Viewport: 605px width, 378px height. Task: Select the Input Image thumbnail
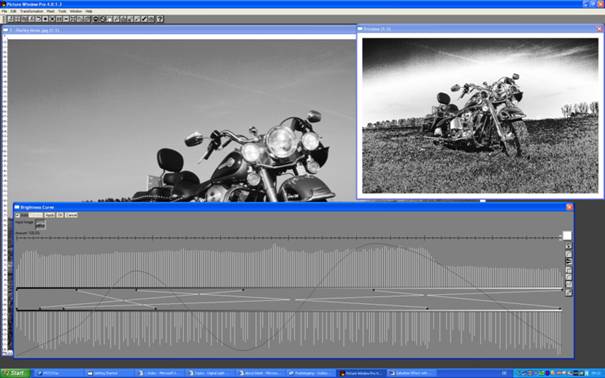41,225
